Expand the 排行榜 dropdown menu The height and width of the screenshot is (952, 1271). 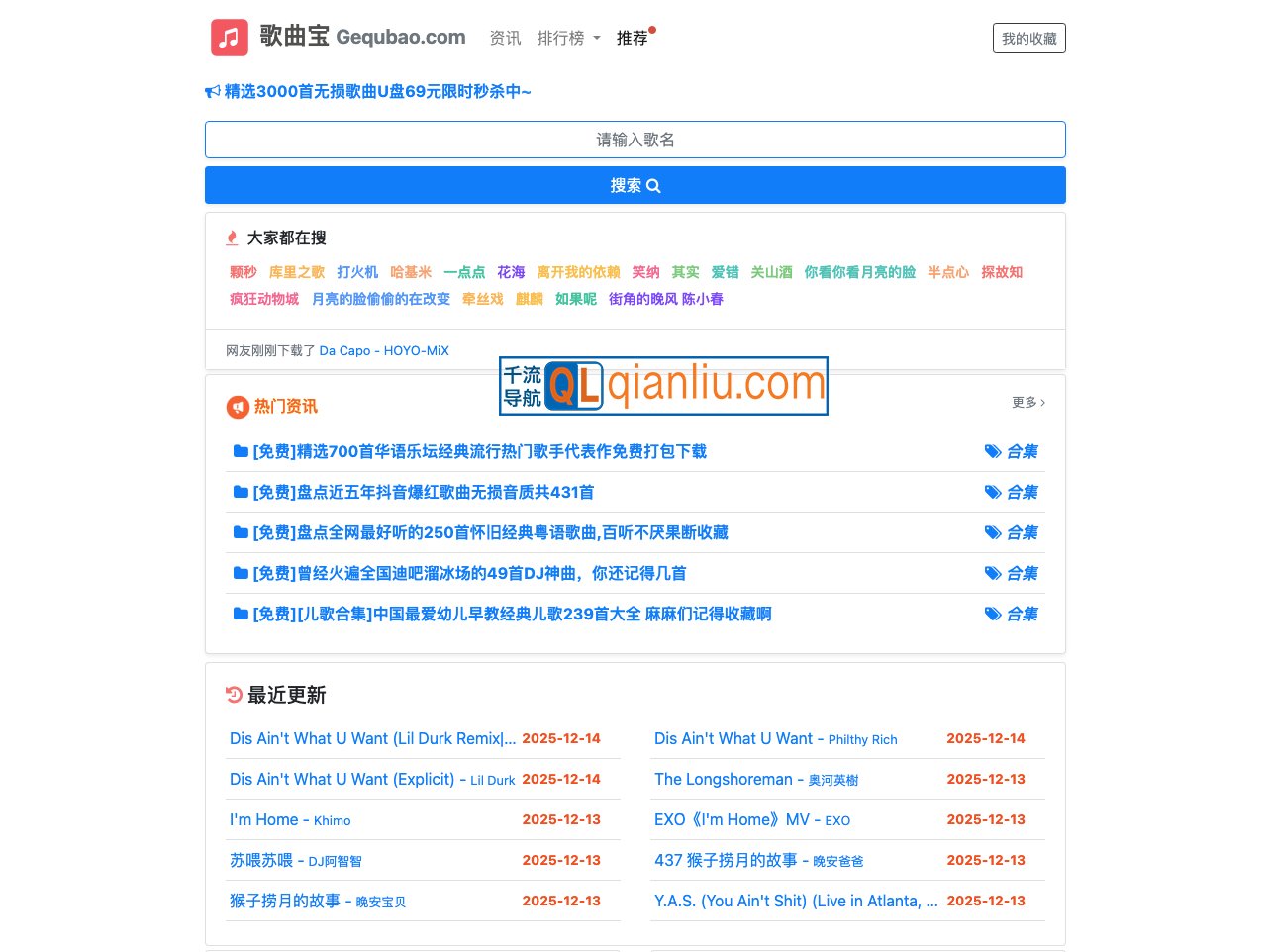[568, 39]
